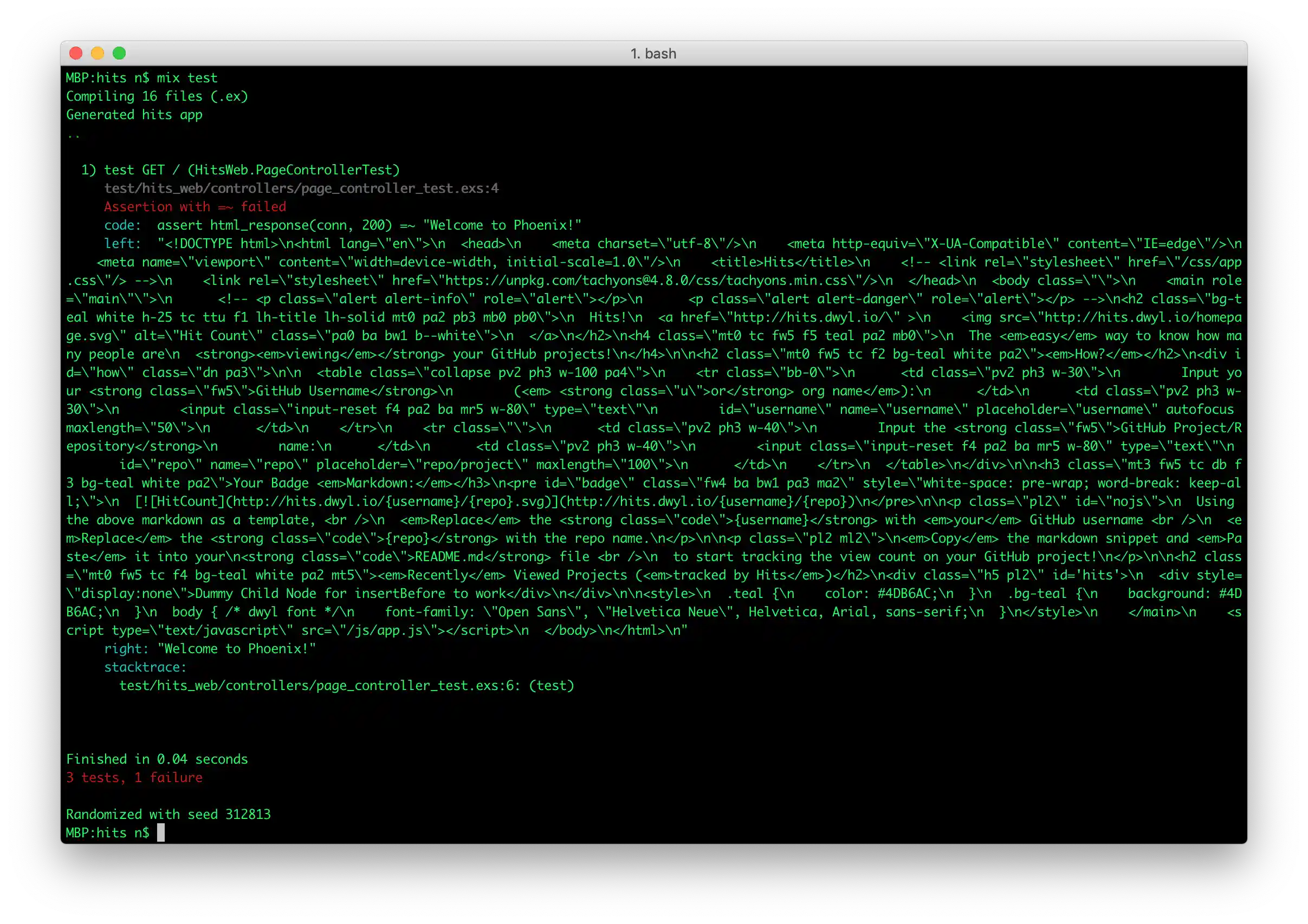Click the 'Generated hits app' line
The height and width of the screenshot is (924, 1308).
click(134, 114)
